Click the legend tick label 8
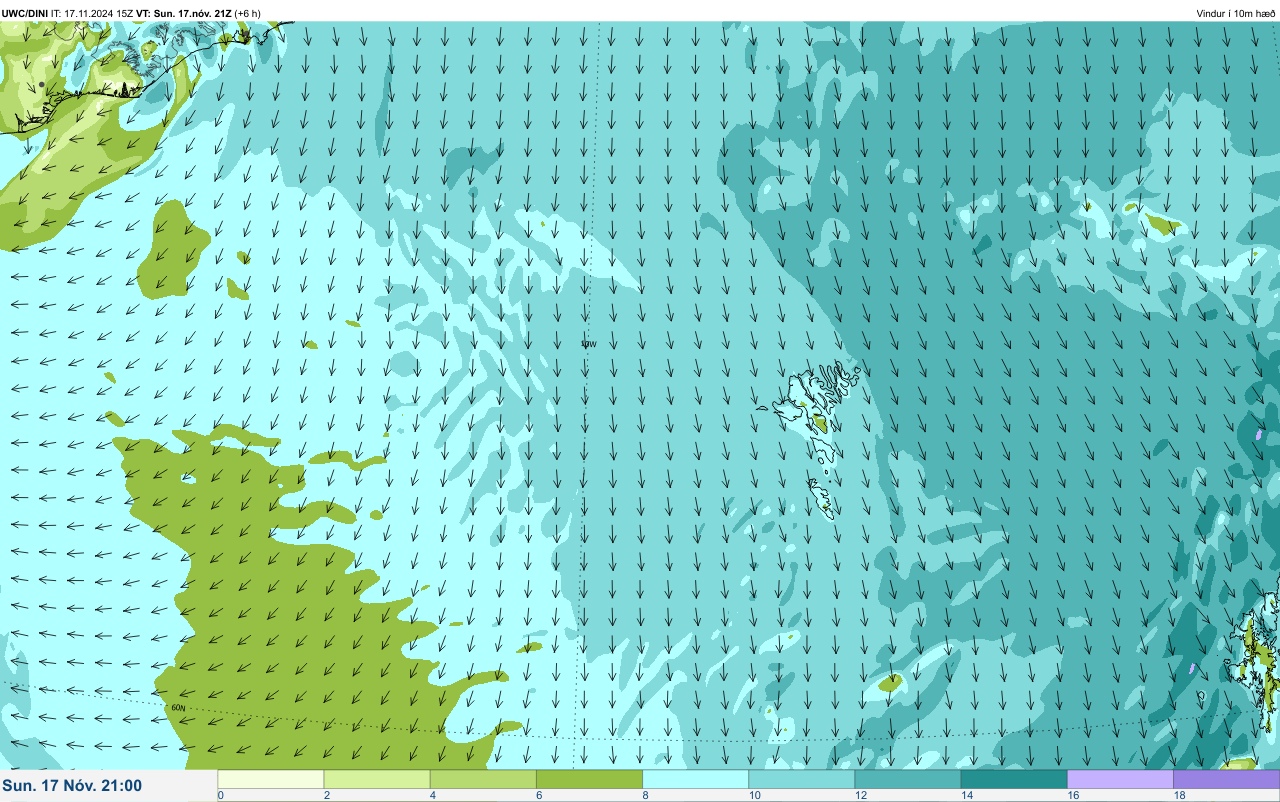 click(x=645, y=795)
